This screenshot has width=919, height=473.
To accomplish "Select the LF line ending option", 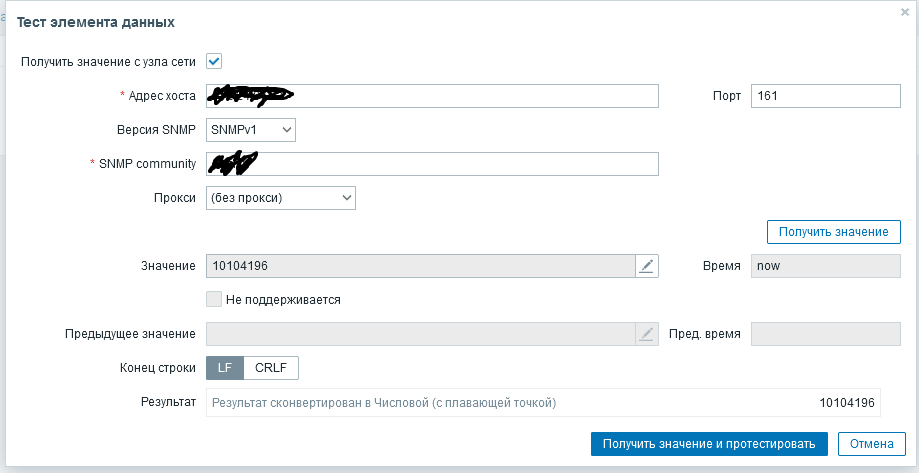I will (x=224, y=368).
